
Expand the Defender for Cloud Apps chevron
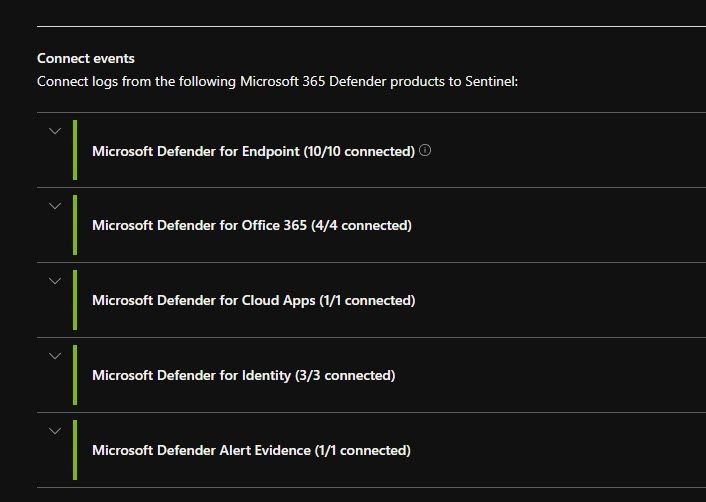click(55, 281)
